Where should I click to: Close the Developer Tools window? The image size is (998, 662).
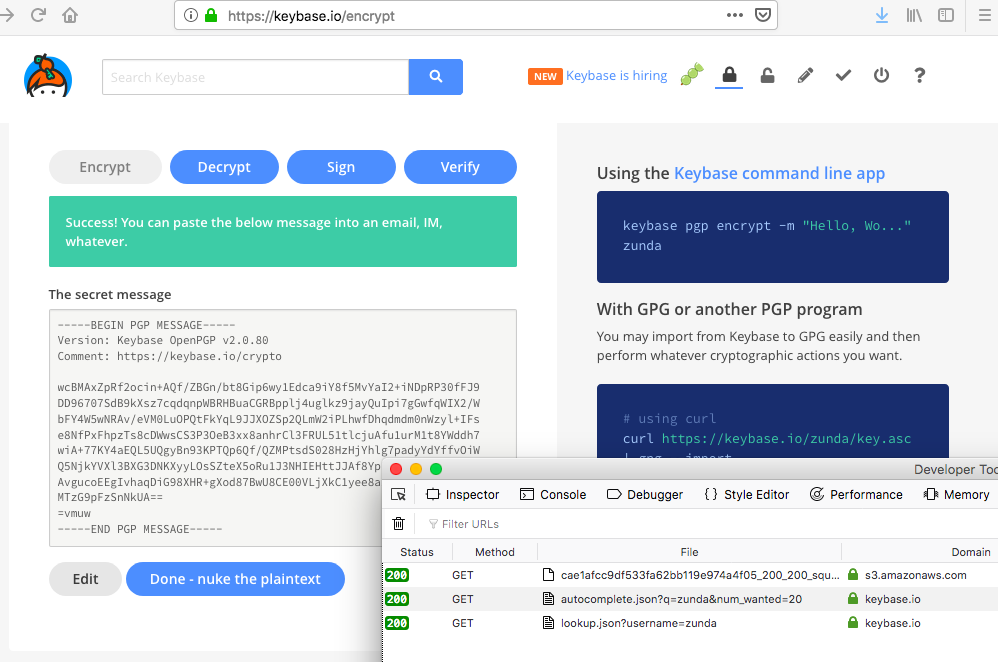[396, 469]
